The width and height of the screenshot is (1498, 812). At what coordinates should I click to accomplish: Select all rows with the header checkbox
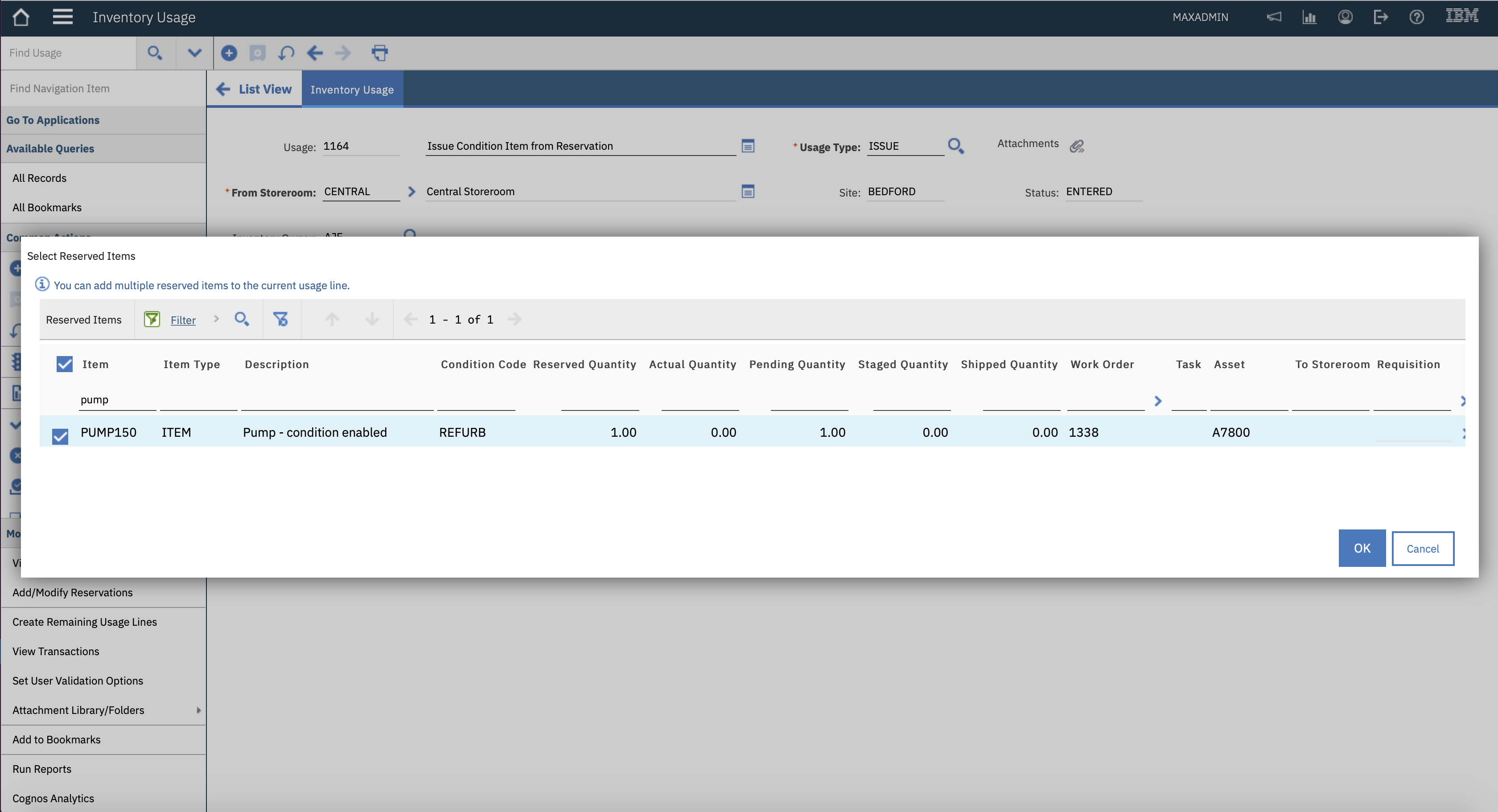64,364
